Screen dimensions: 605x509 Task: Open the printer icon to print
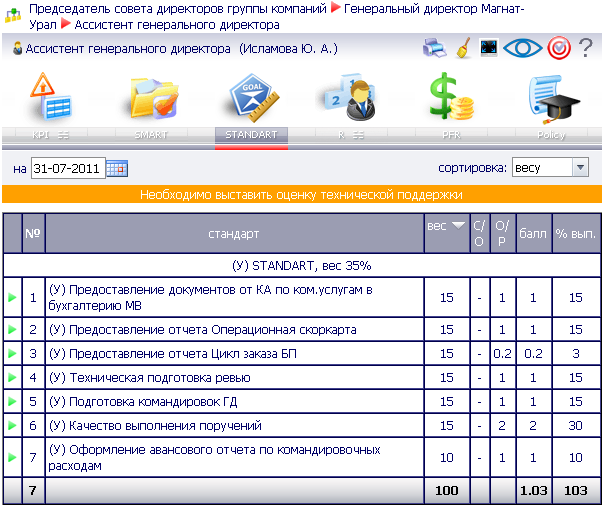[434, 48]
